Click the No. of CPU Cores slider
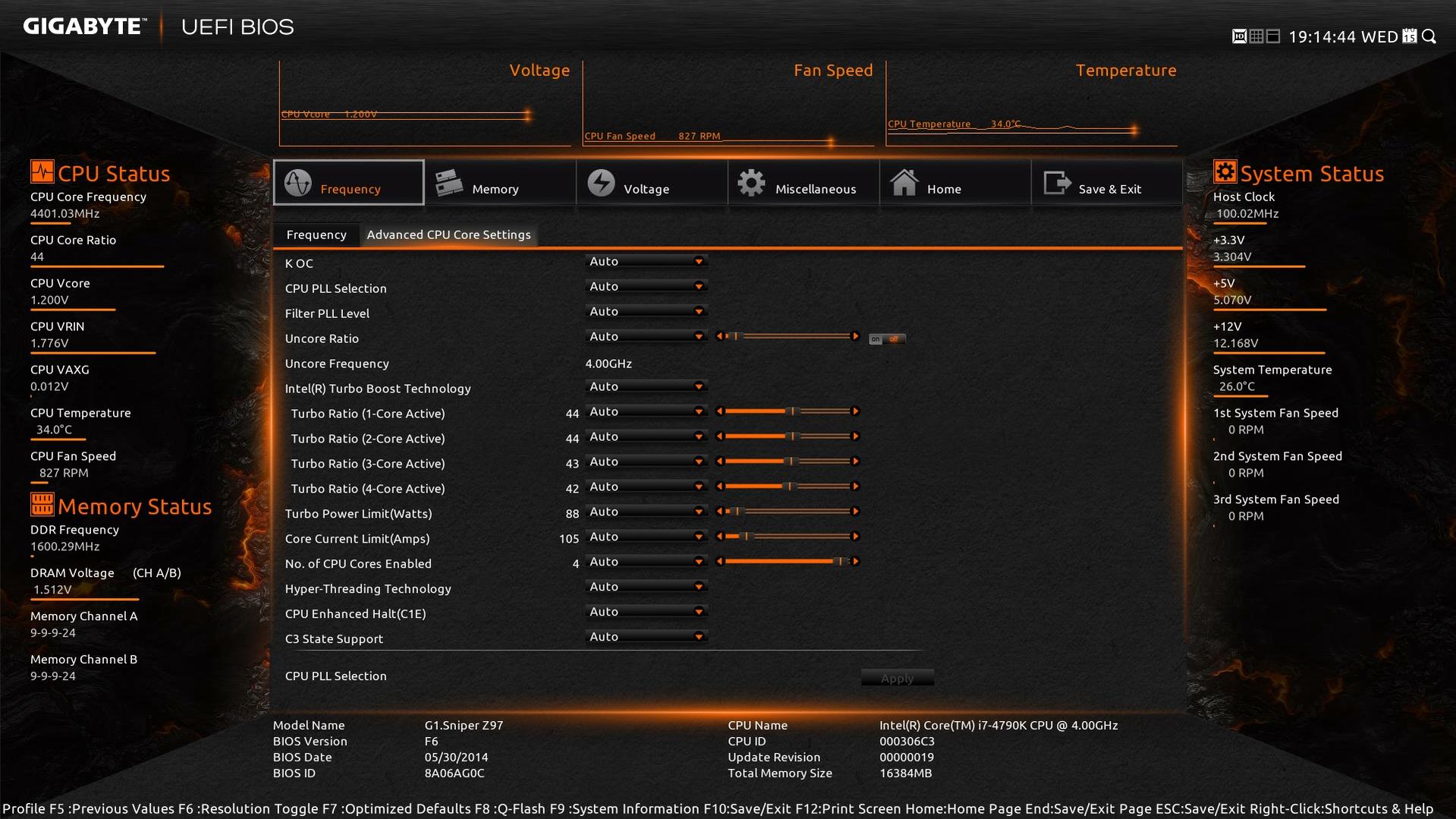Image resolution: width=1456 pixels, height=819 pixels. pyautogui.click(x=788, y=562)
